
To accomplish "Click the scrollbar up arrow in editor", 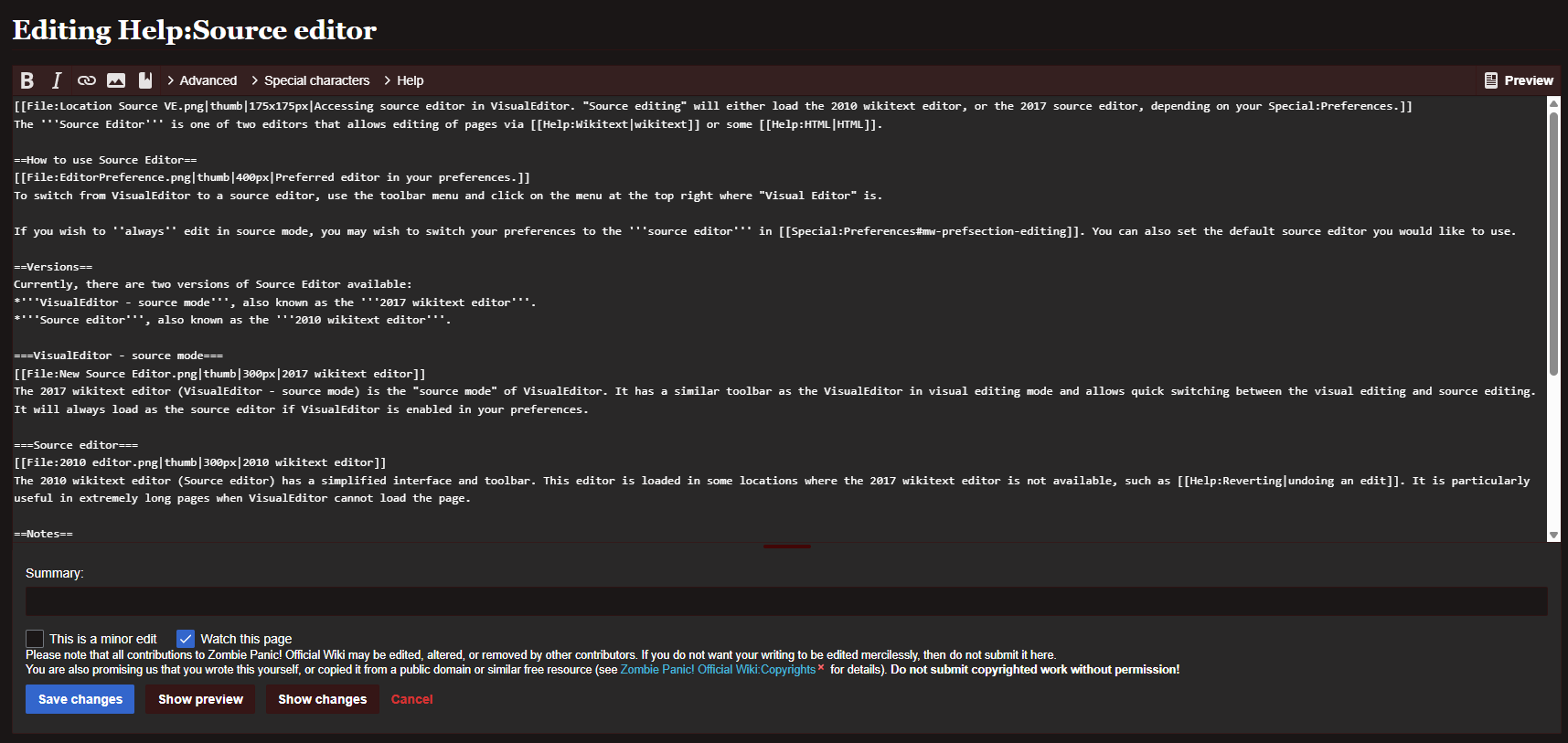I will click(1553, 103).
